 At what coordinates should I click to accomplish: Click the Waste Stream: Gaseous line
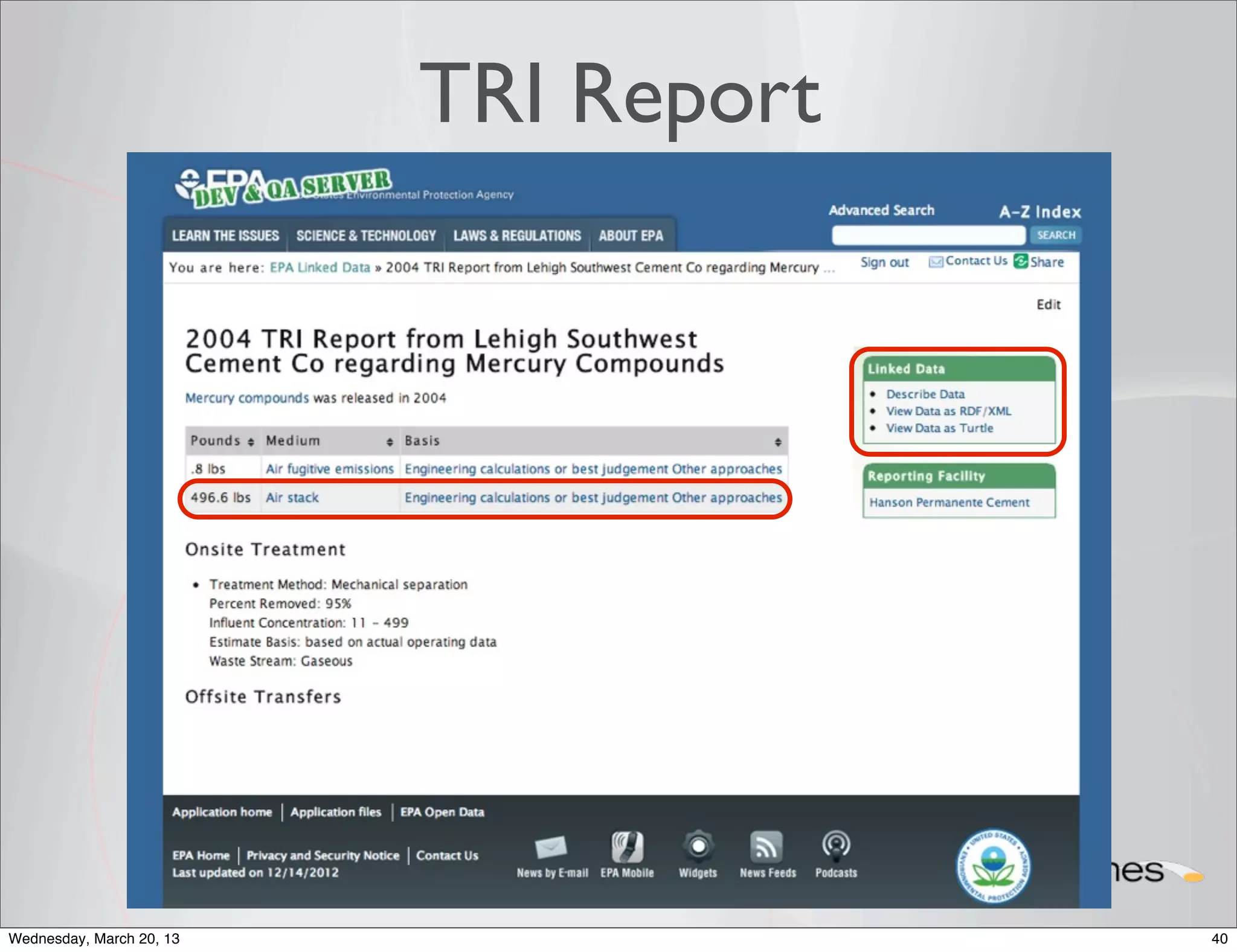(x=280, y=661)
